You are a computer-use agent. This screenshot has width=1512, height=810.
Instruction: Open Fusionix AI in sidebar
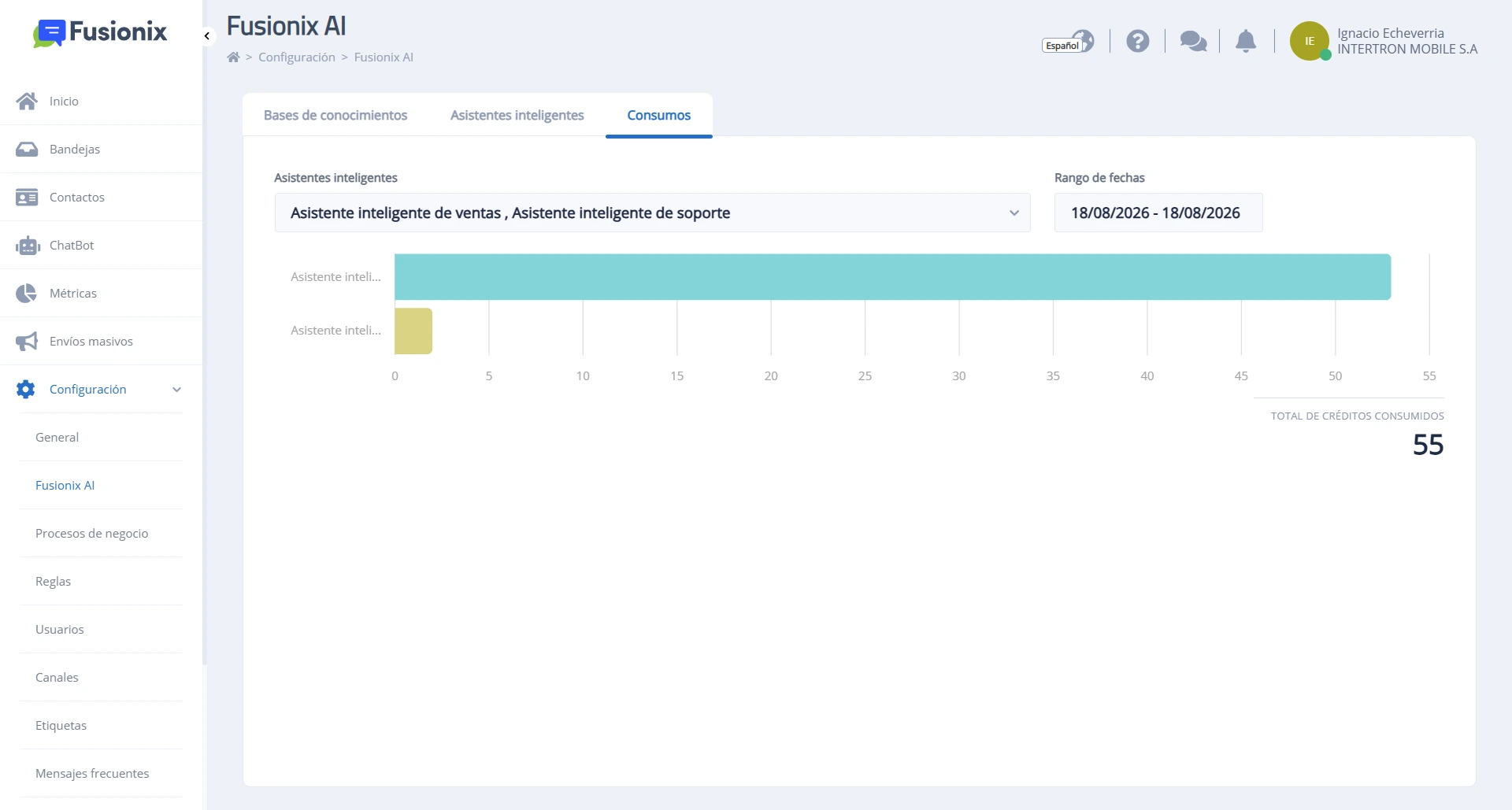pos(65,485)
